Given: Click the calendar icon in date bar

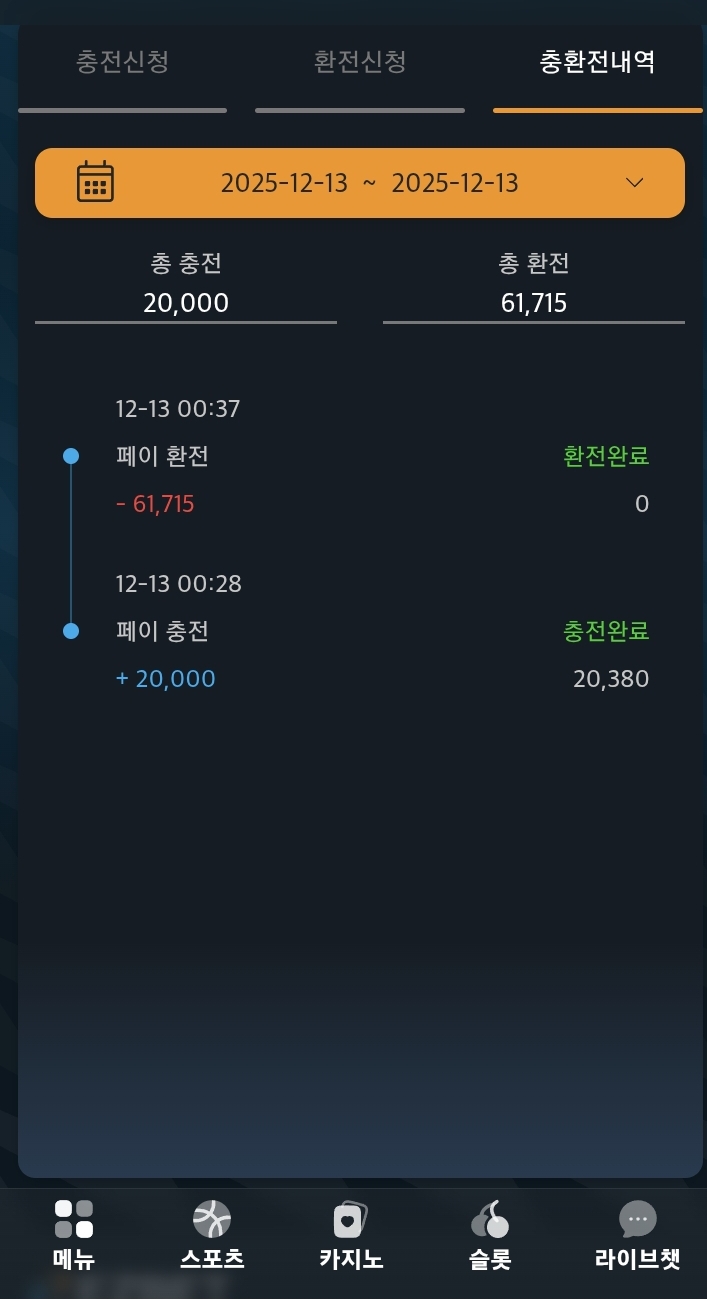Looking at the screenshot, I should (x=95, y=182).
